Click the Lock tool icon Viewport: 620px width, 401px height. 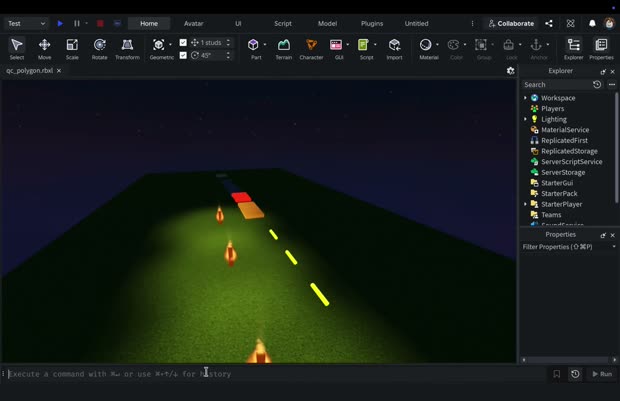(508, 45)
